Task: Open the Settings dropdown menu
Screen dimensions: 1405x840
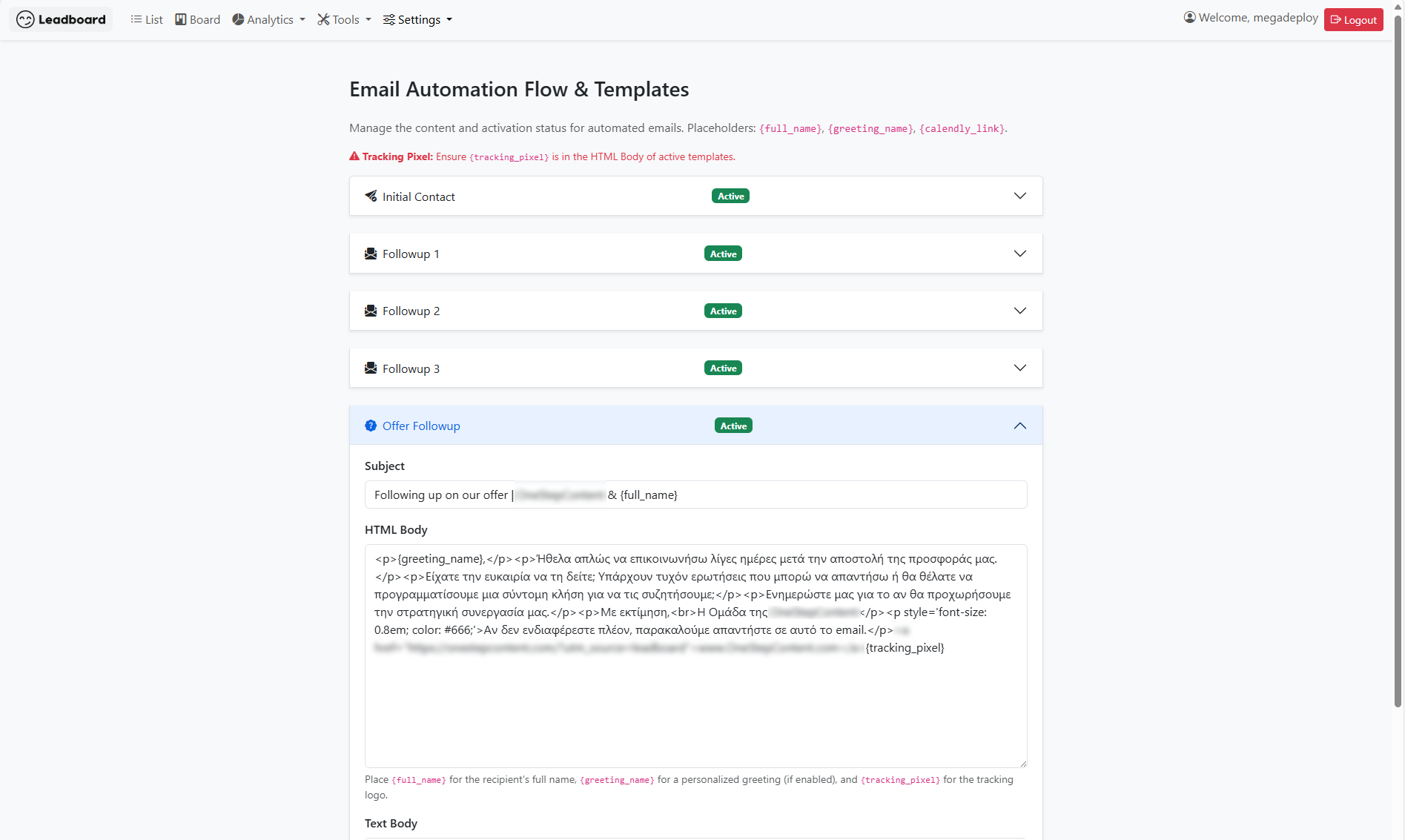Action: pos(417,20)
